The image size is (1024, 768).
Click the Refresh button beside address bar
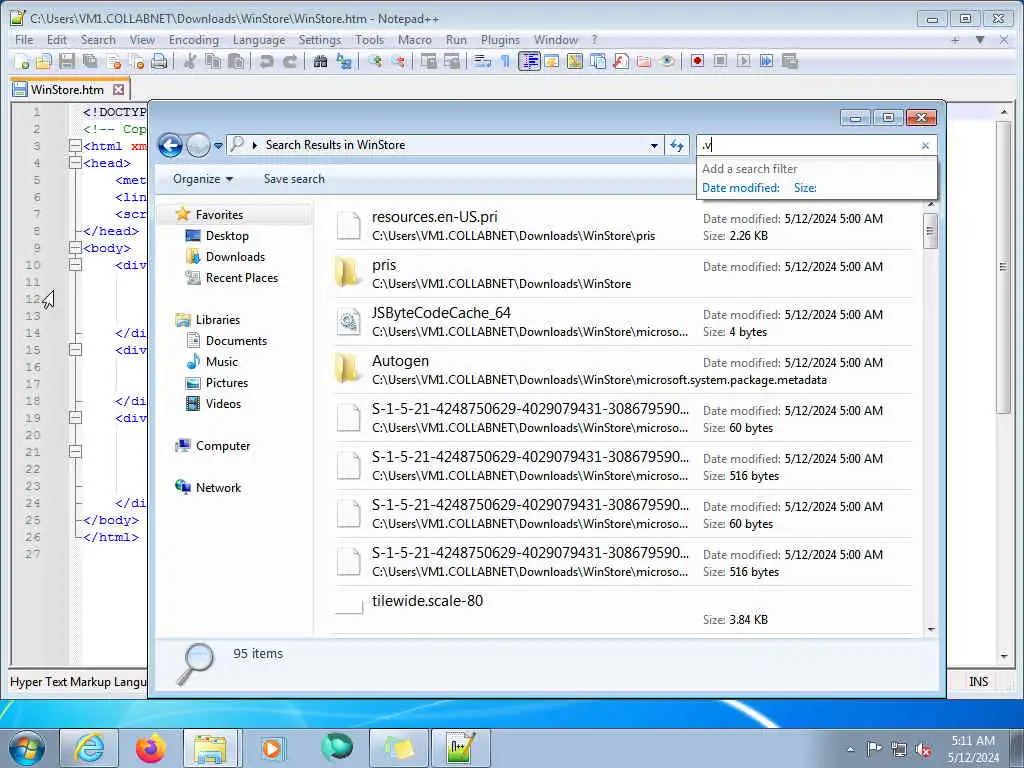[x=677, y=146]
